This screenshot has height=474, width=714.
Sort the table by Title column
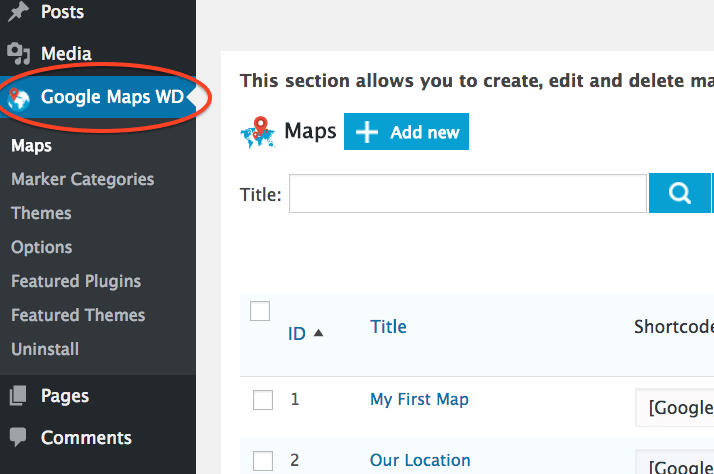tap(388, 326)
